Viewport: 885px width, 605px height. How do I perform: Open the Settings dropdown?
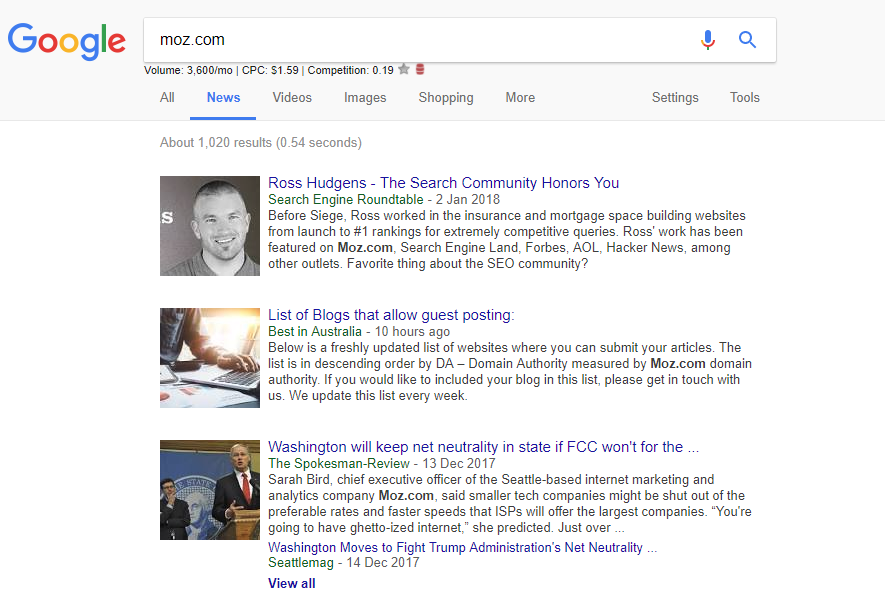tap(675, 98)
